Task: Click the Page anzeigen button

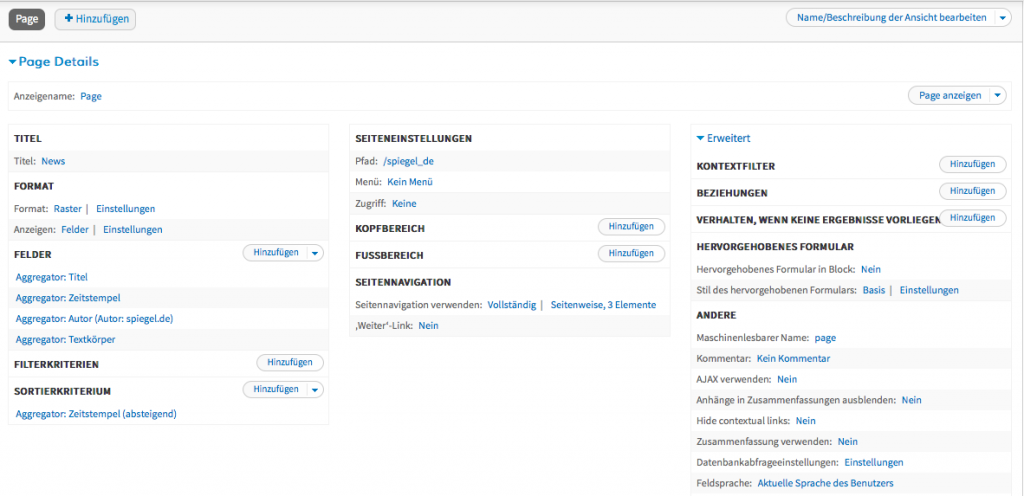Action: pos(949,96)
